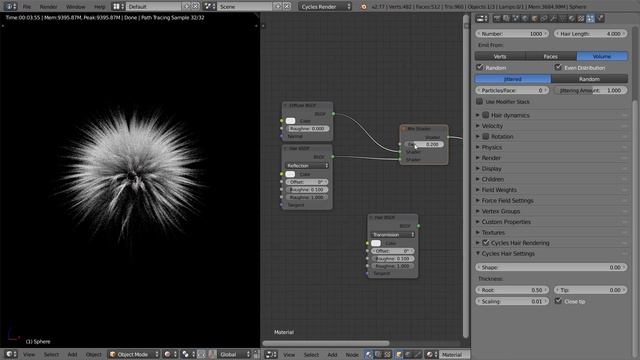This screenshot has height=360, width=640.
Task: Delete the Default screen layout with X
Action: (196, 7)
